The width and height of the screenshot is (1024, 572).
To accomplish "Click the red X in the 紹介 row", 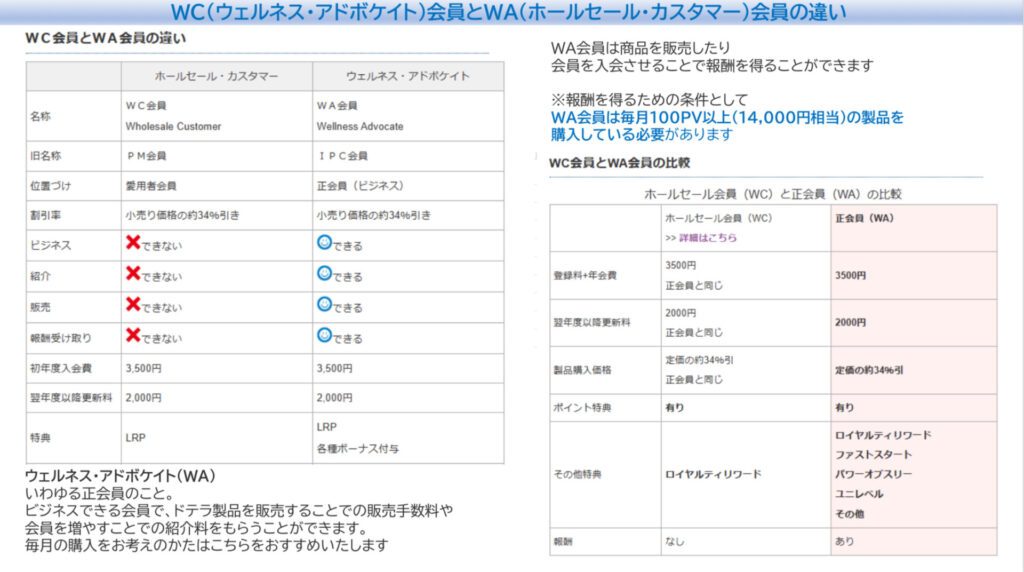I will tap(132, 273).
